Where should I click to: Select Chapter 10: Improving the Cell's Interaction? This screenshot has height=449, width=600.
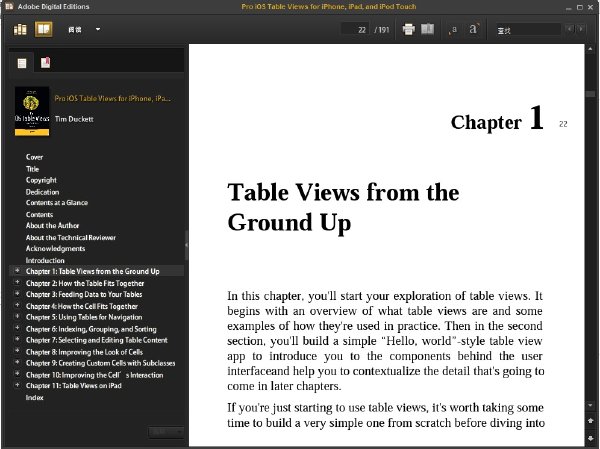[95, 375]
